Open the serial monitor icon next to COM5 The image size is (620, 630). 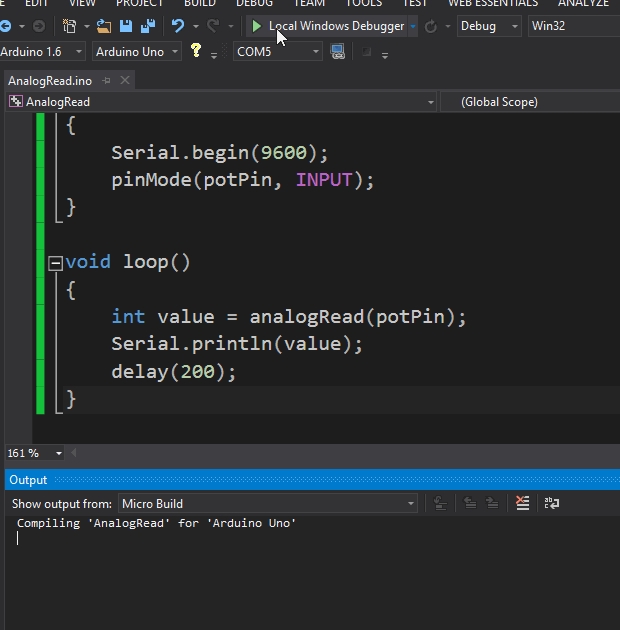338,51
